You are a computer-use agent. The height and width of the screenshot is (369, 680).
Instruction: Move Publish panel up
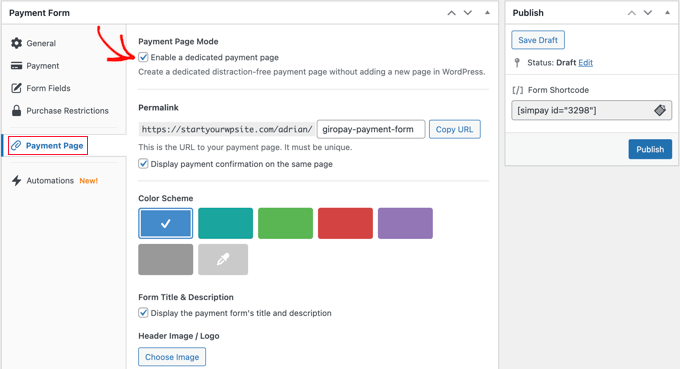(631, 13)
